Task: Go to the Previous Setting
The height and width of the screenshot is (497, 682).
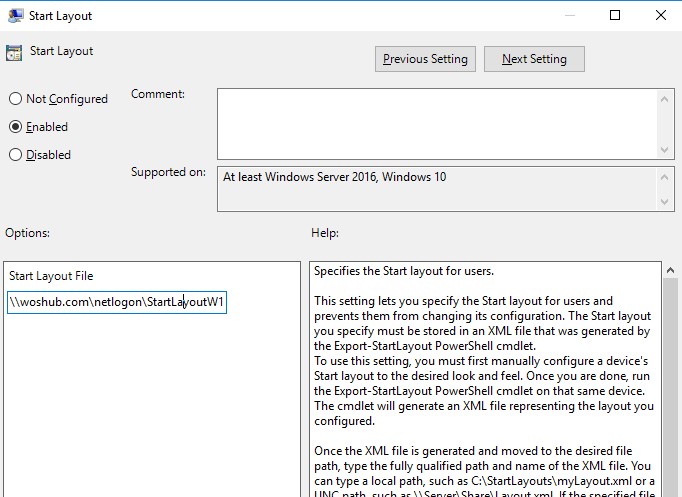Action: (425, 59)
